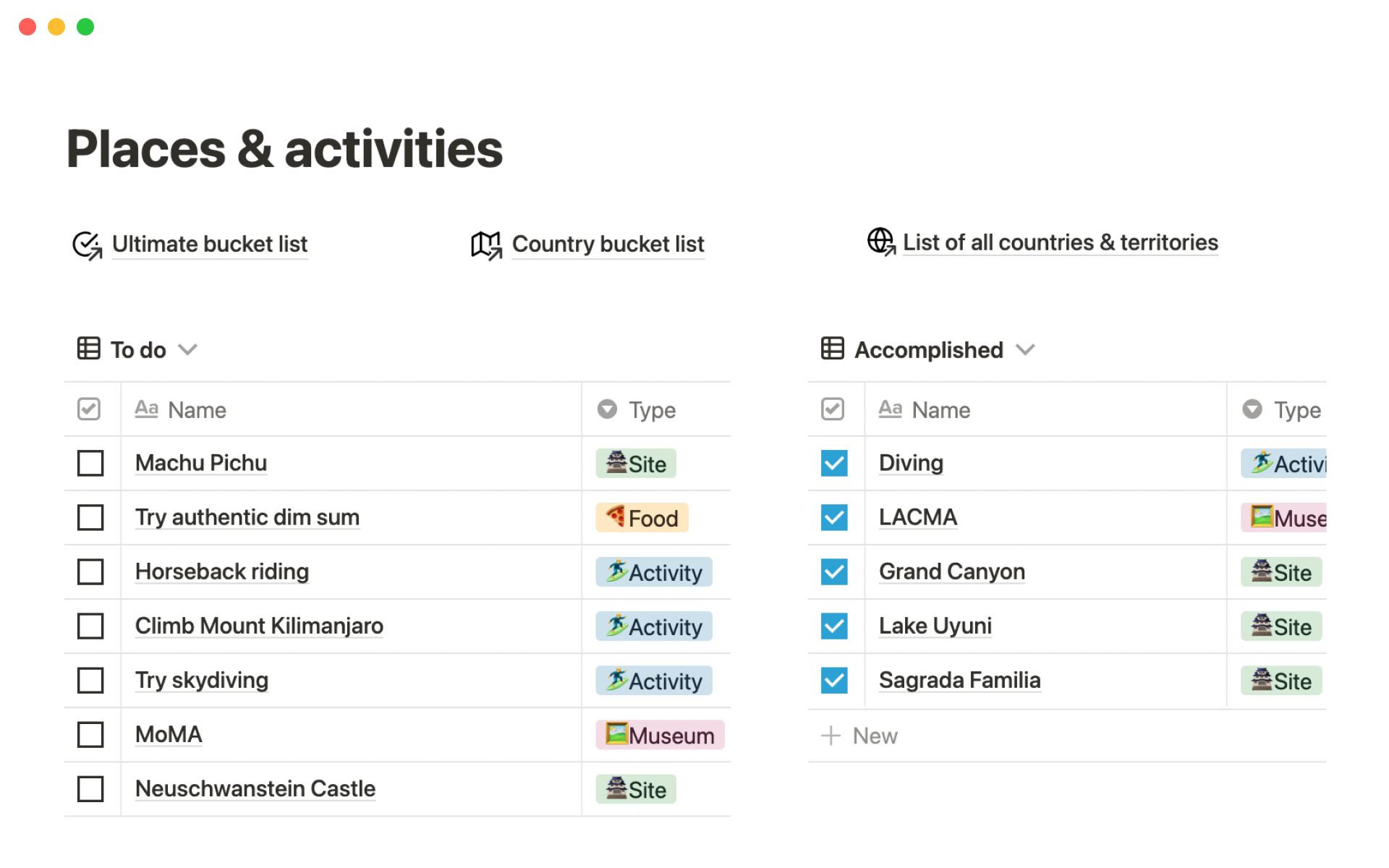Uncheck the Grand Canyon checkbox
Screen dimensions: 1389x868
pos(833,571)
